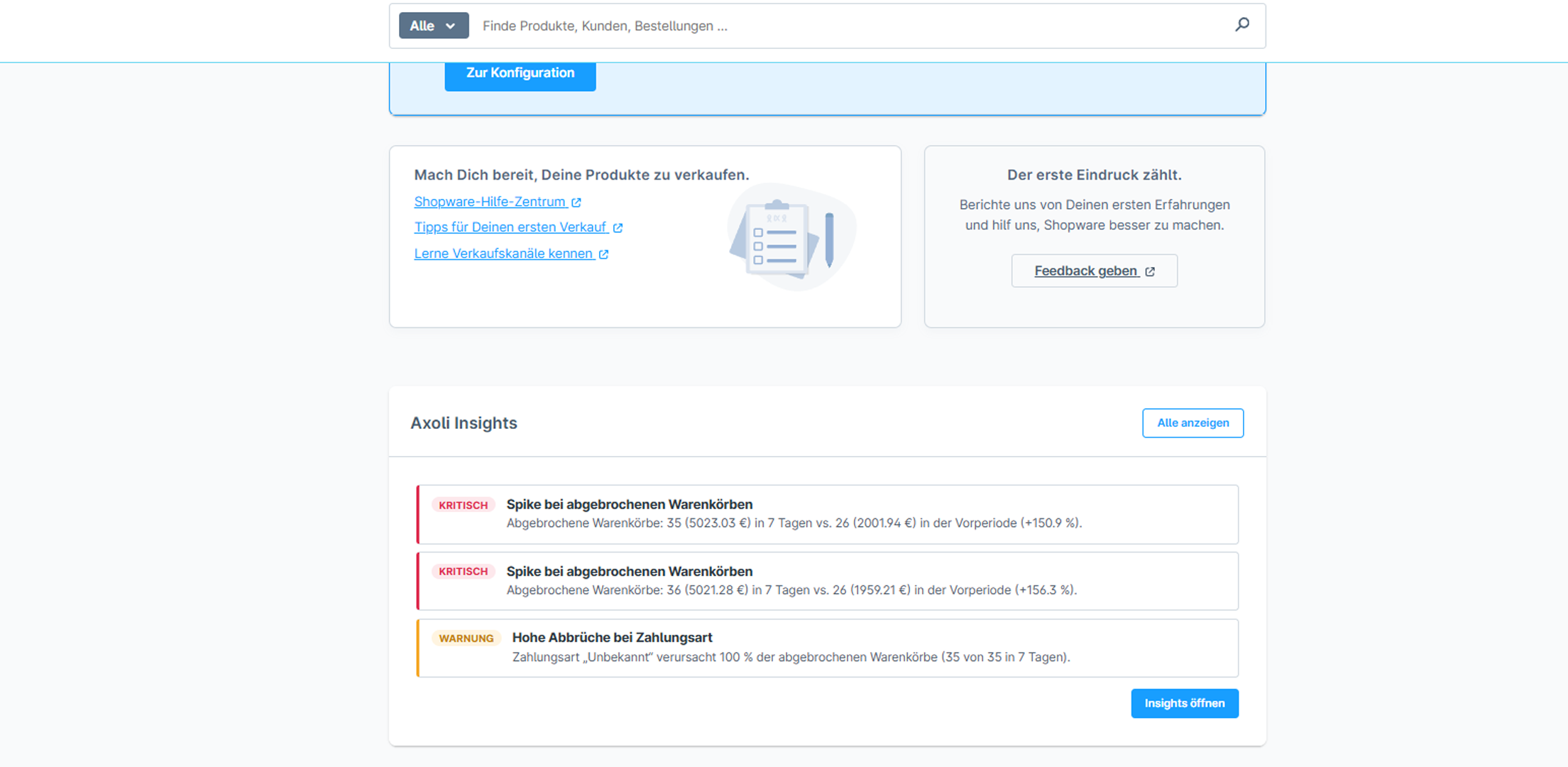This screenshot has width=1568, height=767.
Task: Open Hohe Abbrüche bei Zahlungsart warning
Action: point(827,648)
